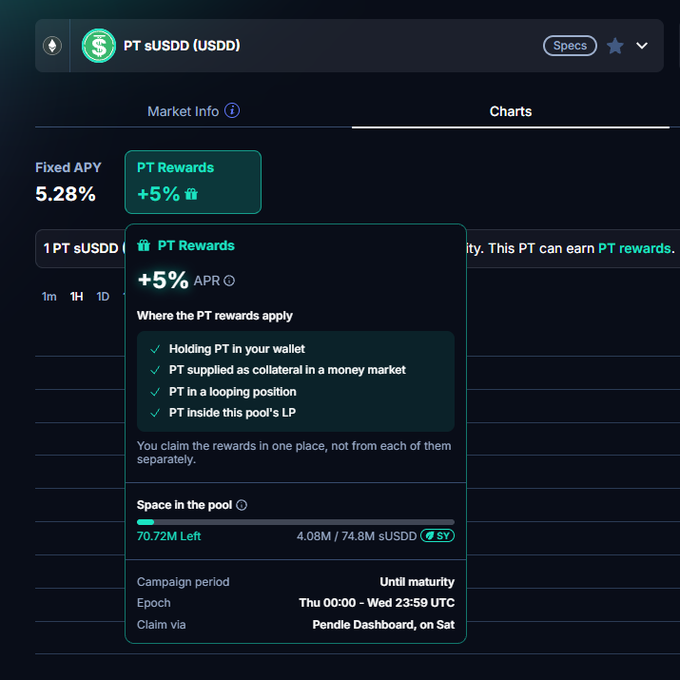
Task: Click the APR info icon
Action: pos(229,281)
